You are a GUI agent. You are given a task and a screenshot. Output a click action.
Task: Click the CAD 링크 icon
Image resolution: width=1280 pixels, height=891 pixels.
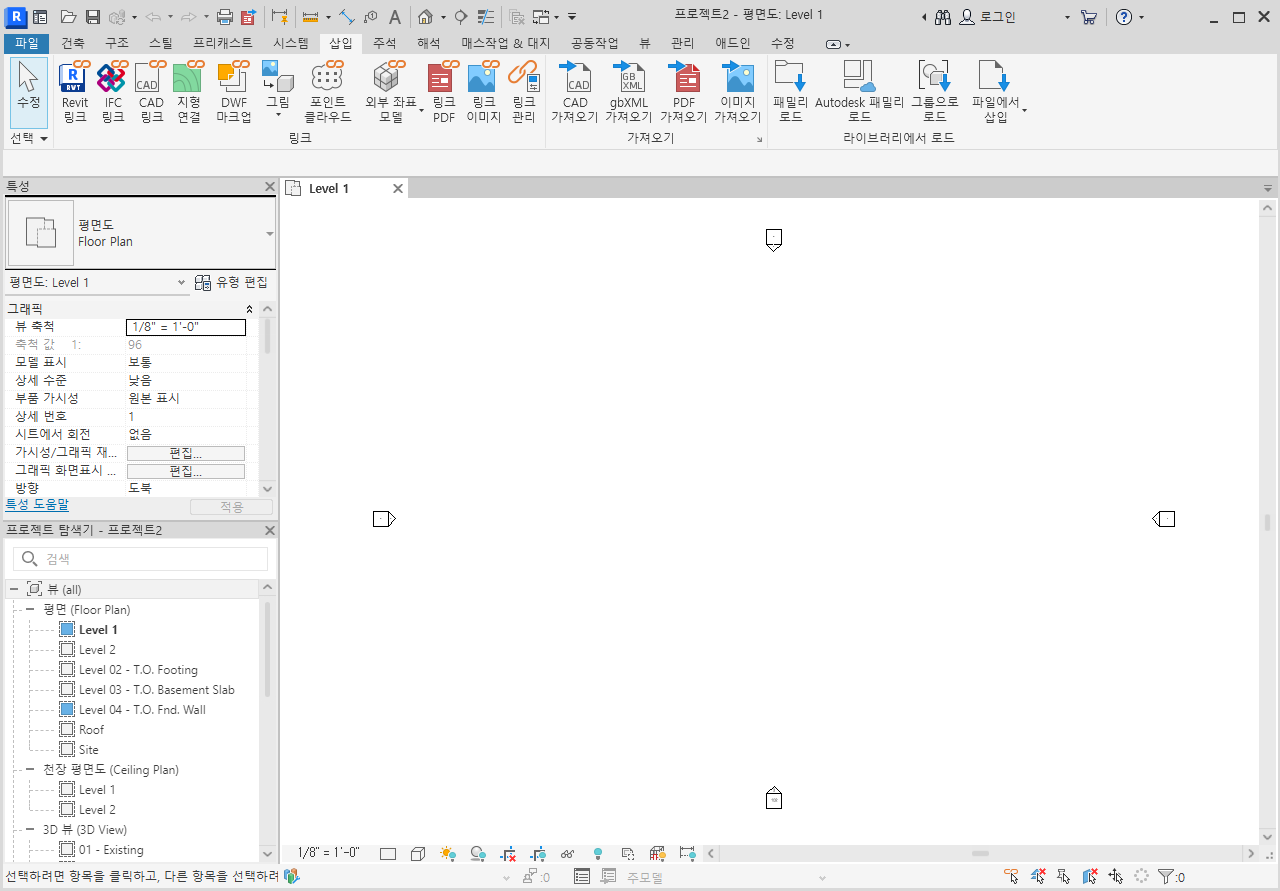point(151,92)
